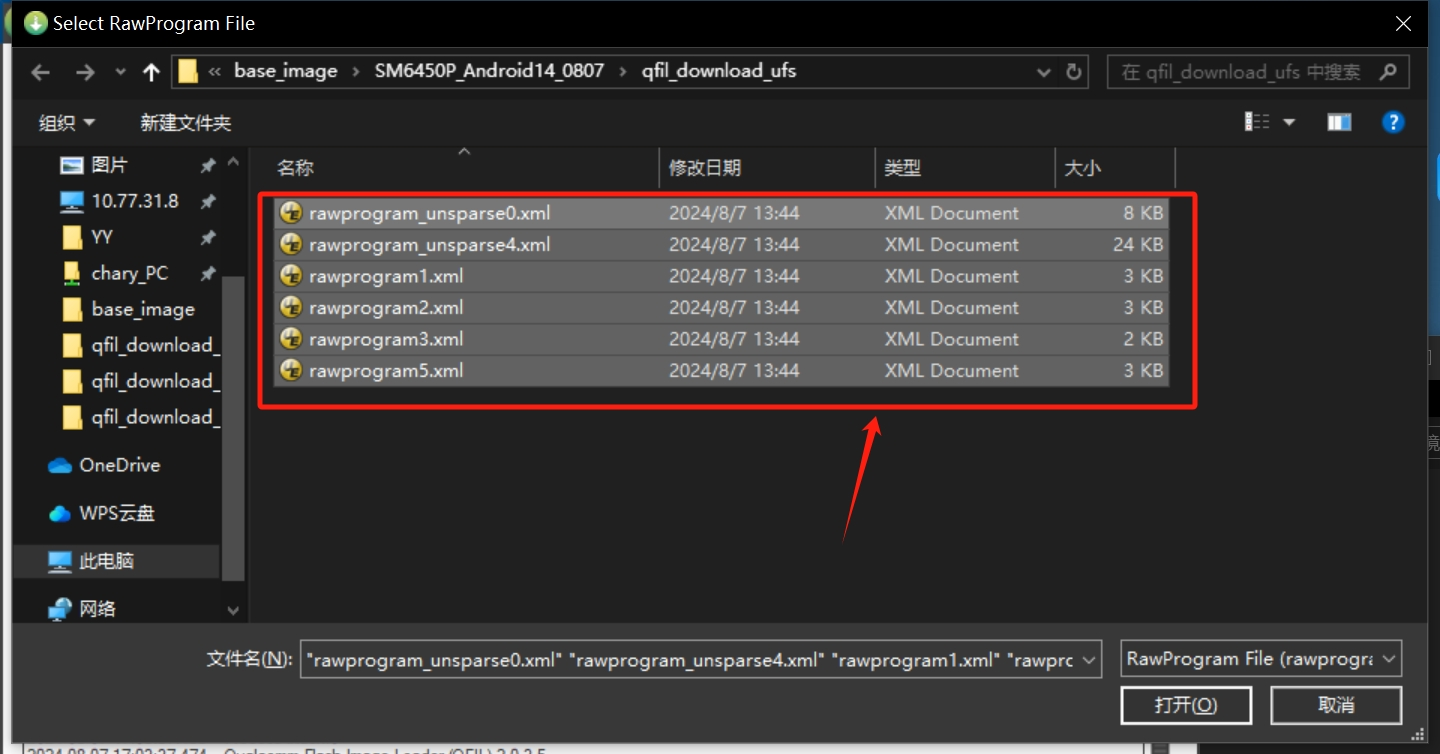
Task: Click the Back navigation arrow
Action: 40,72
